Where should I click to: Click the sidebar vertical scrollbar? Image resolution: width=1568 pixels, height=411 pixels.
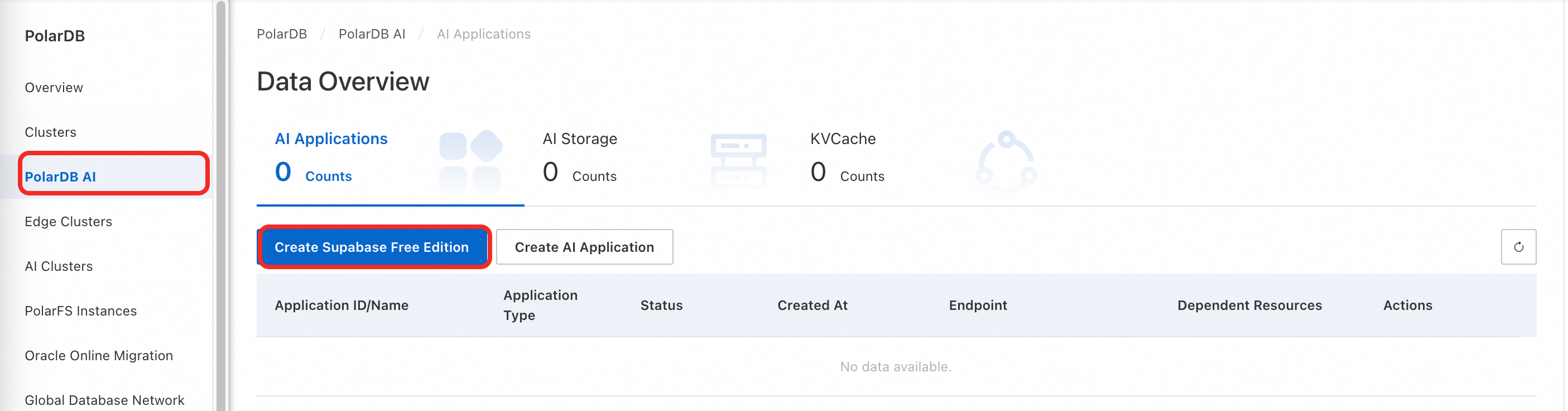pos(220,206)
